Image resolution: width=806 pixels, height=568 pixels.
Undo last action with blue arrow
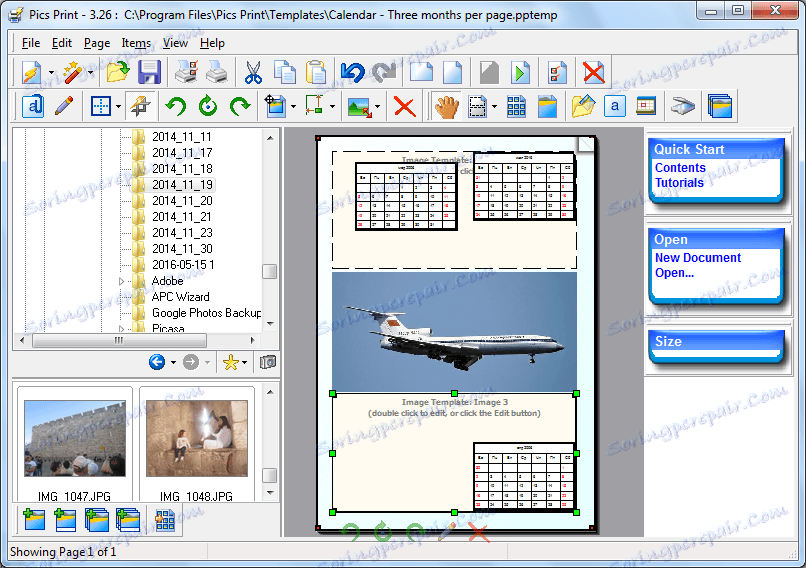tap(353, 72)
